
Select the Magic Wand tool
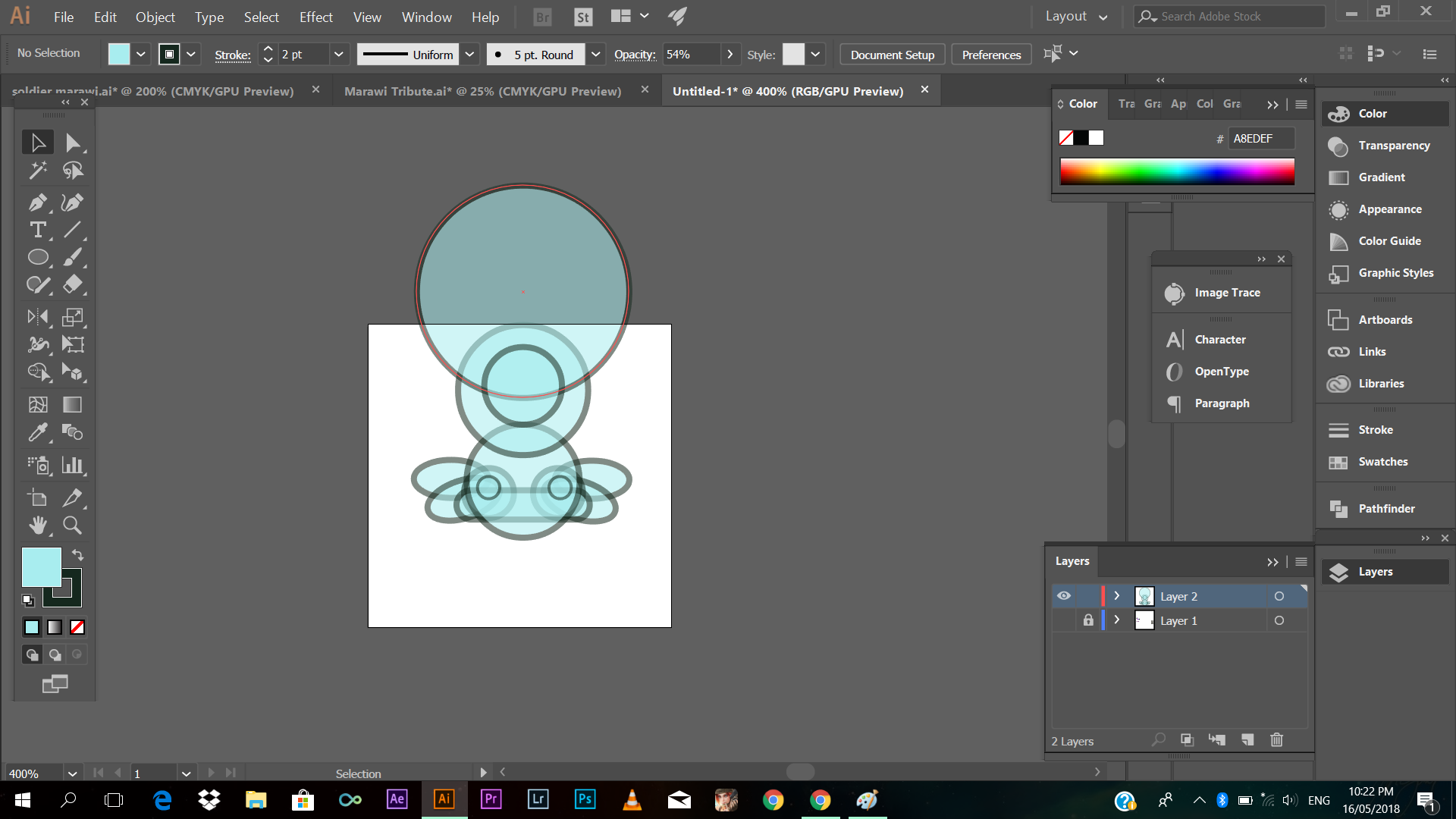click(x=38, y=171)
